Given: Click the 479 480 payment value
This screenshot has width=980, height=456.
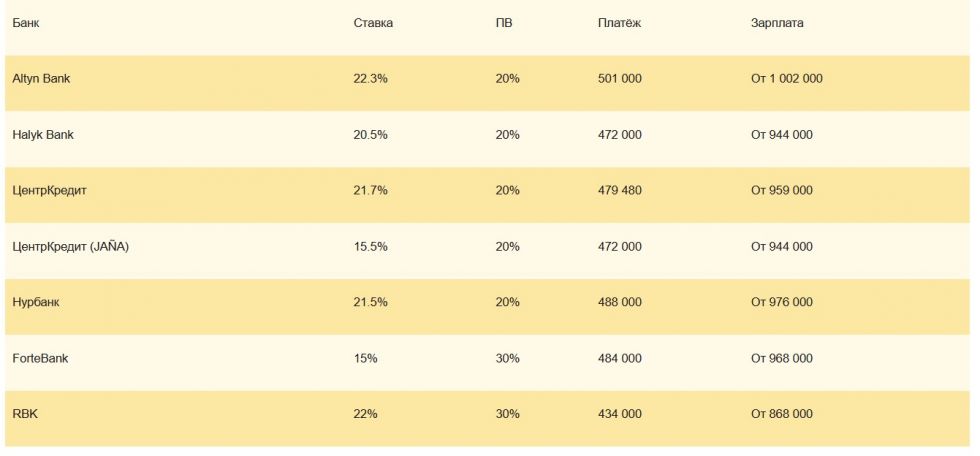Looking at the screenshot, I should pos(620,190).
